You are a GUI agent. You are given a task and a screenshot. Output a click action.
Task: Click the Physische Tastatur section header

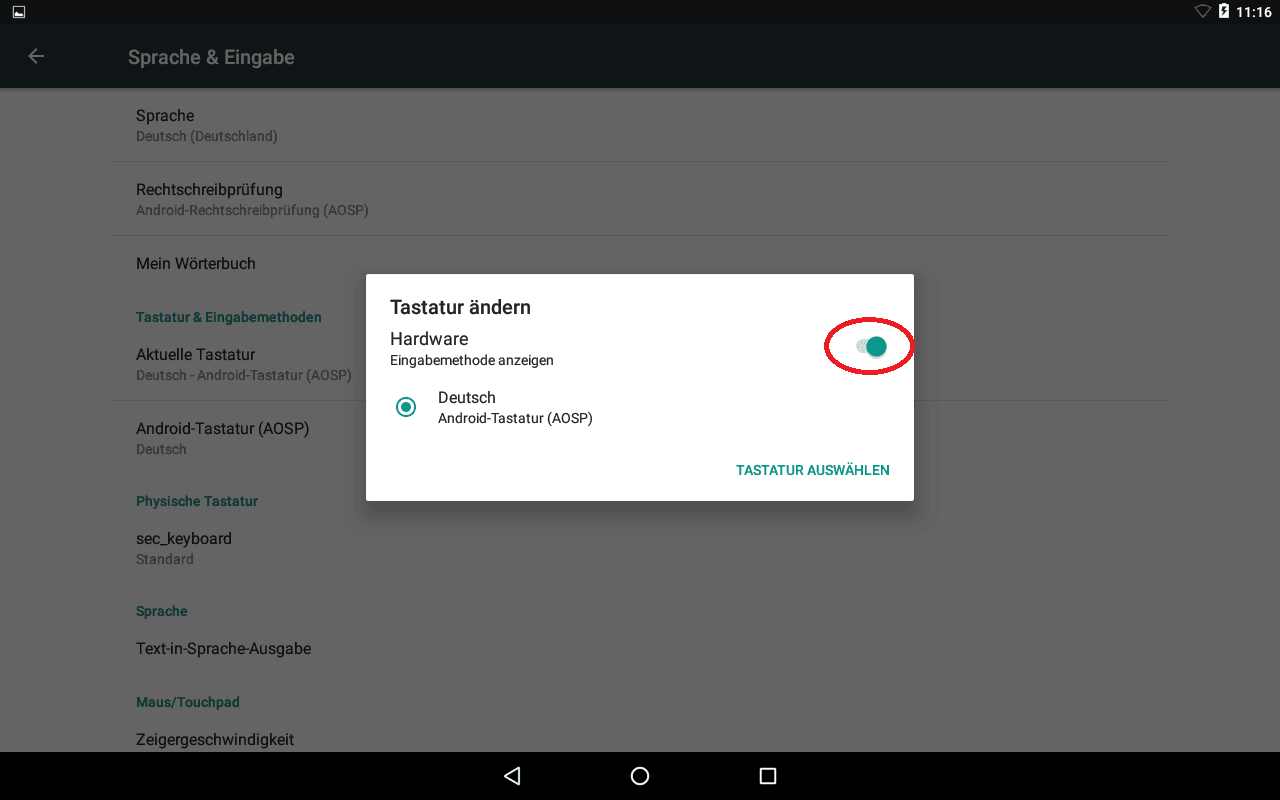(x=197, y=501)
